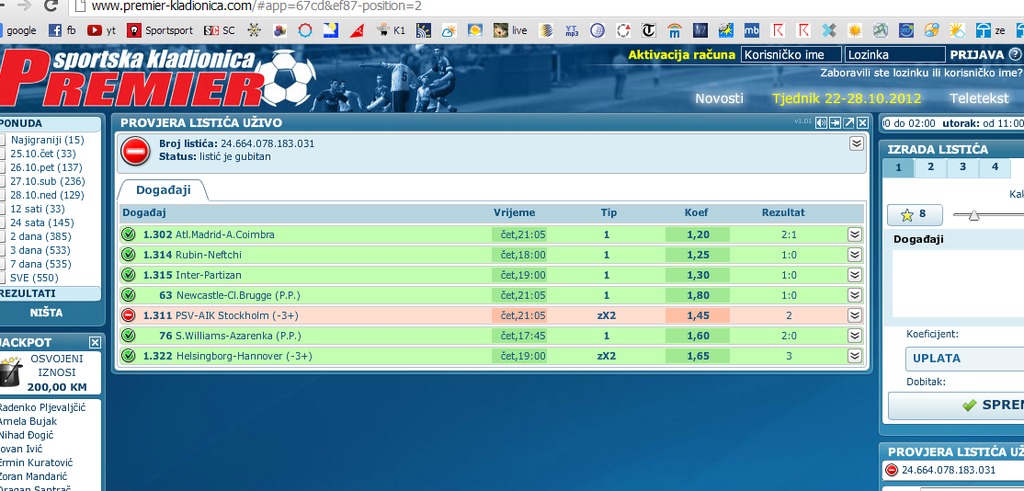Viewport: 1024px width, 491px height.
Task: Open the YouTube 'yt' bookmark
Action: pos(101,30)
